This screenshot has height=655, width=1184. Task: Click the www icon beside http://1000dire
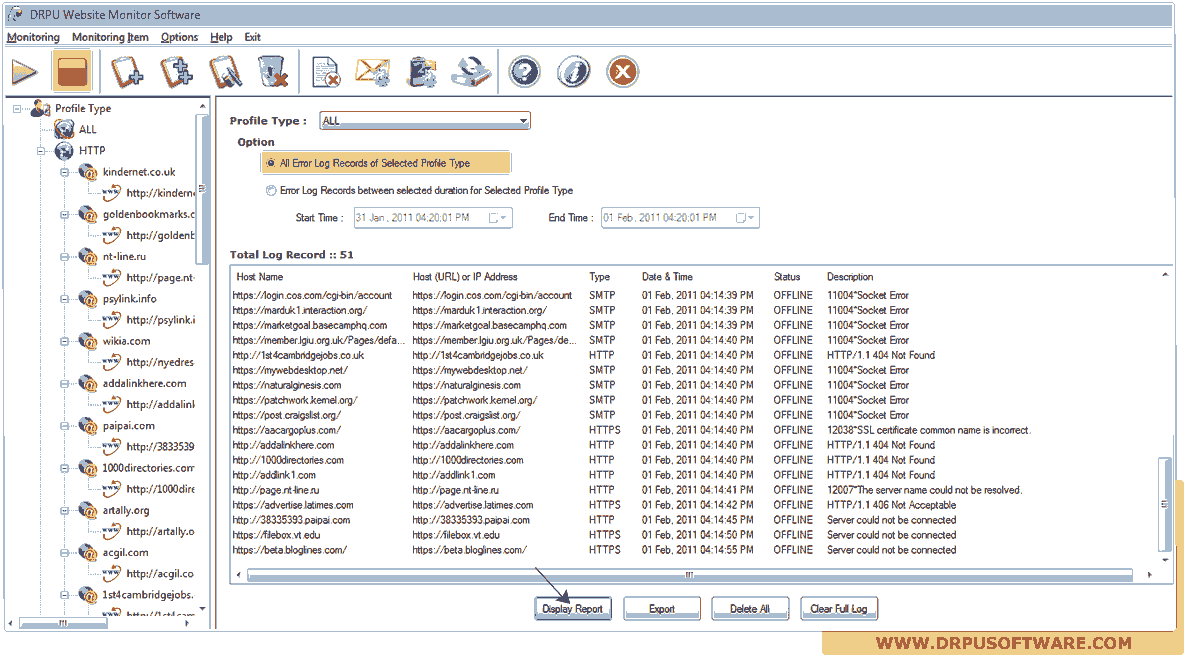pos(112,489)
